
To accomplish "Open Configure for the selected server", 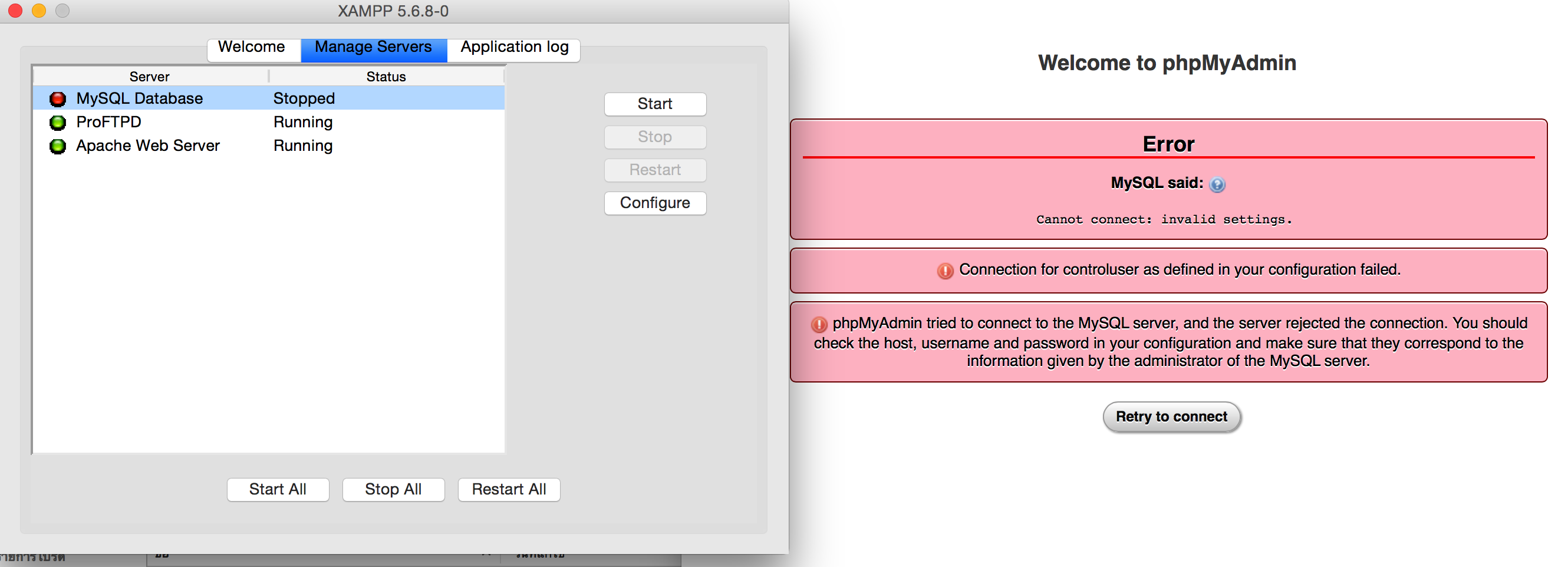I will click(x=655, y=203).
